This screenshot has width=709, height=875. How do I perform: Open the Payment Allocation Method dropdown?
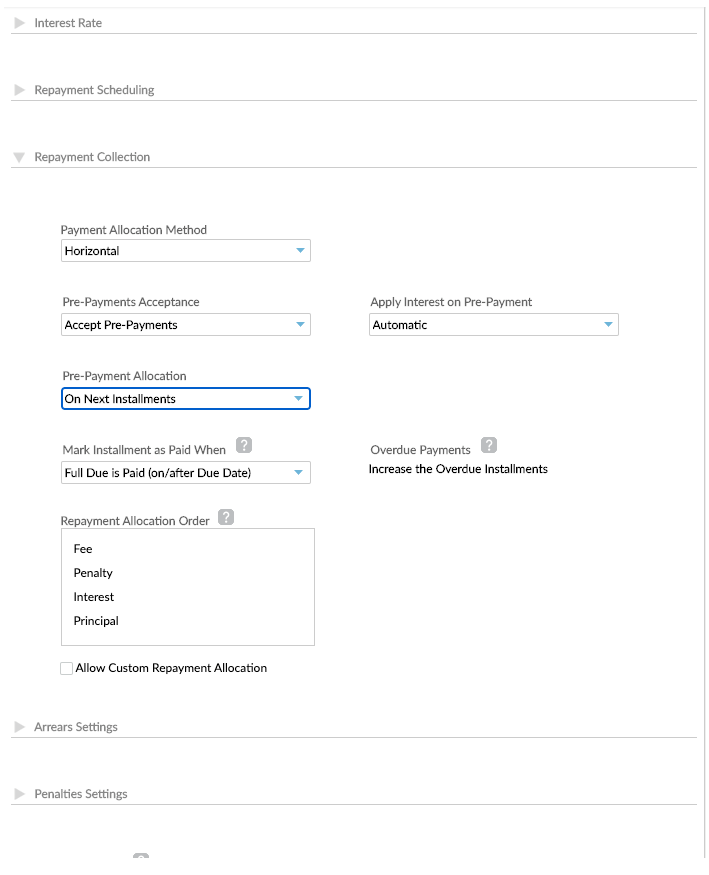click(185, 250)
